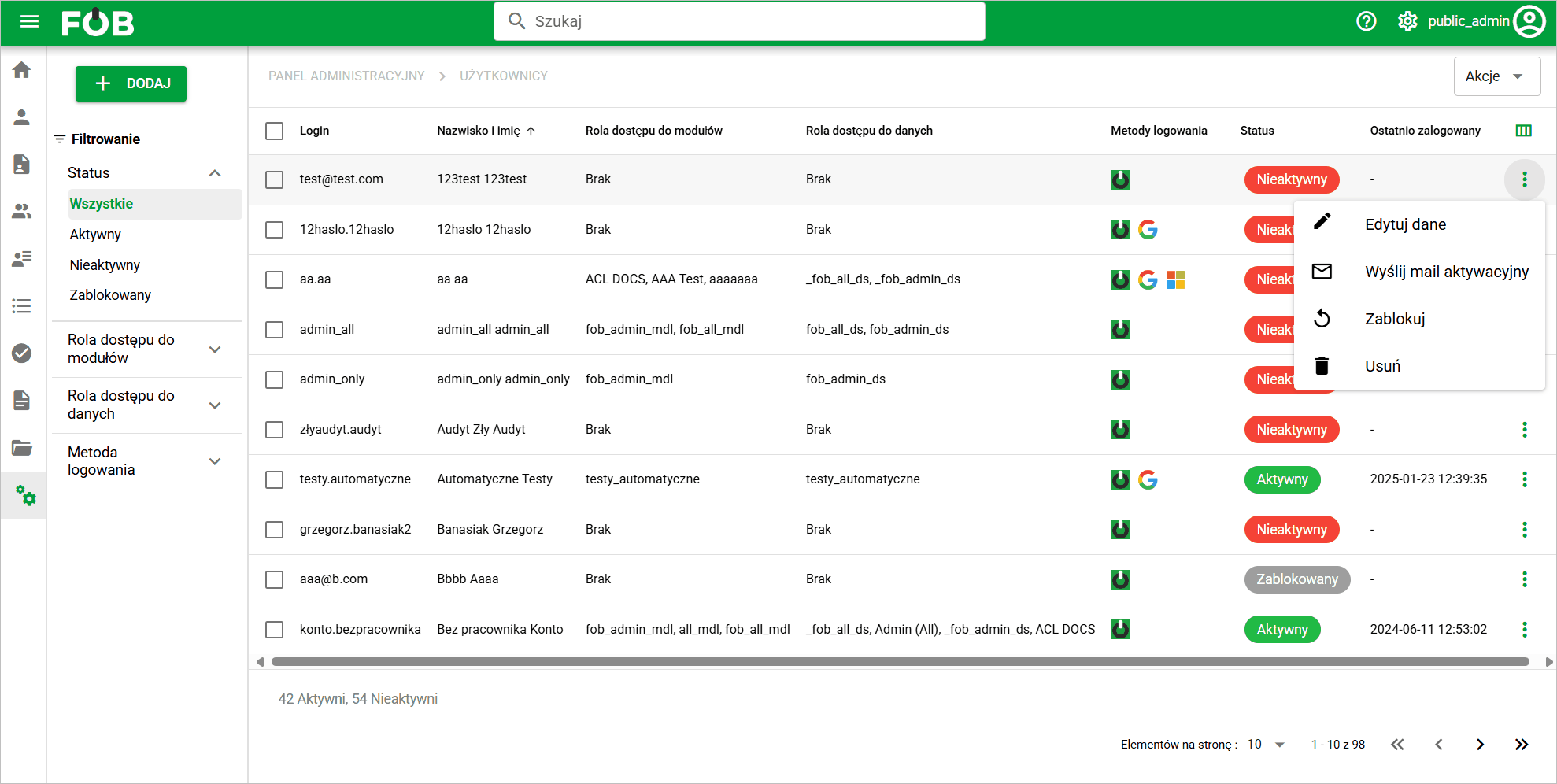Click the administration gears icon in sidebar
The height and width of the screenshot is (784, 1557).
[x=25, y=495]
